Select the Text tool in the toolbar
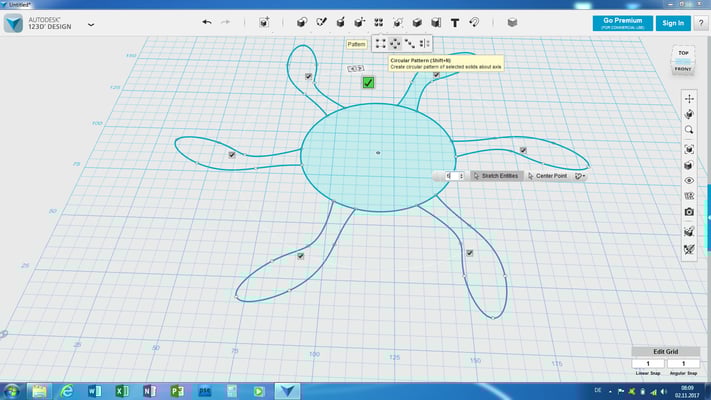The image size is (711, 400). (455, 22)
